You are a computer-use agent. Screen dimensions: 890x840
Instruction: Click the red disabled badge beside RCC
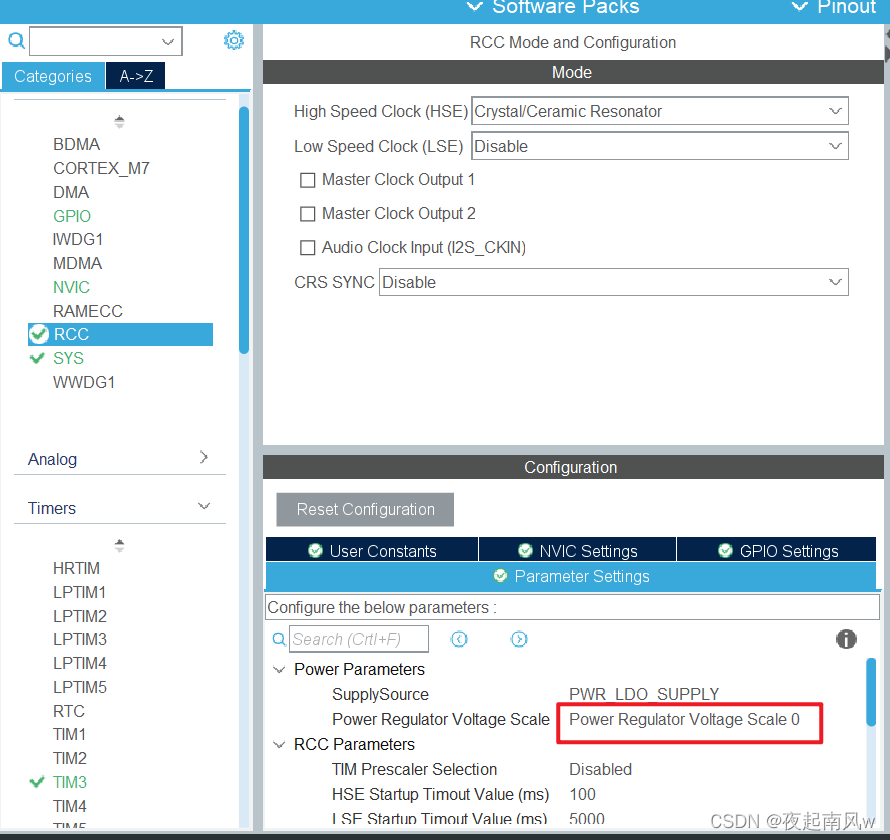pos(38,334)
